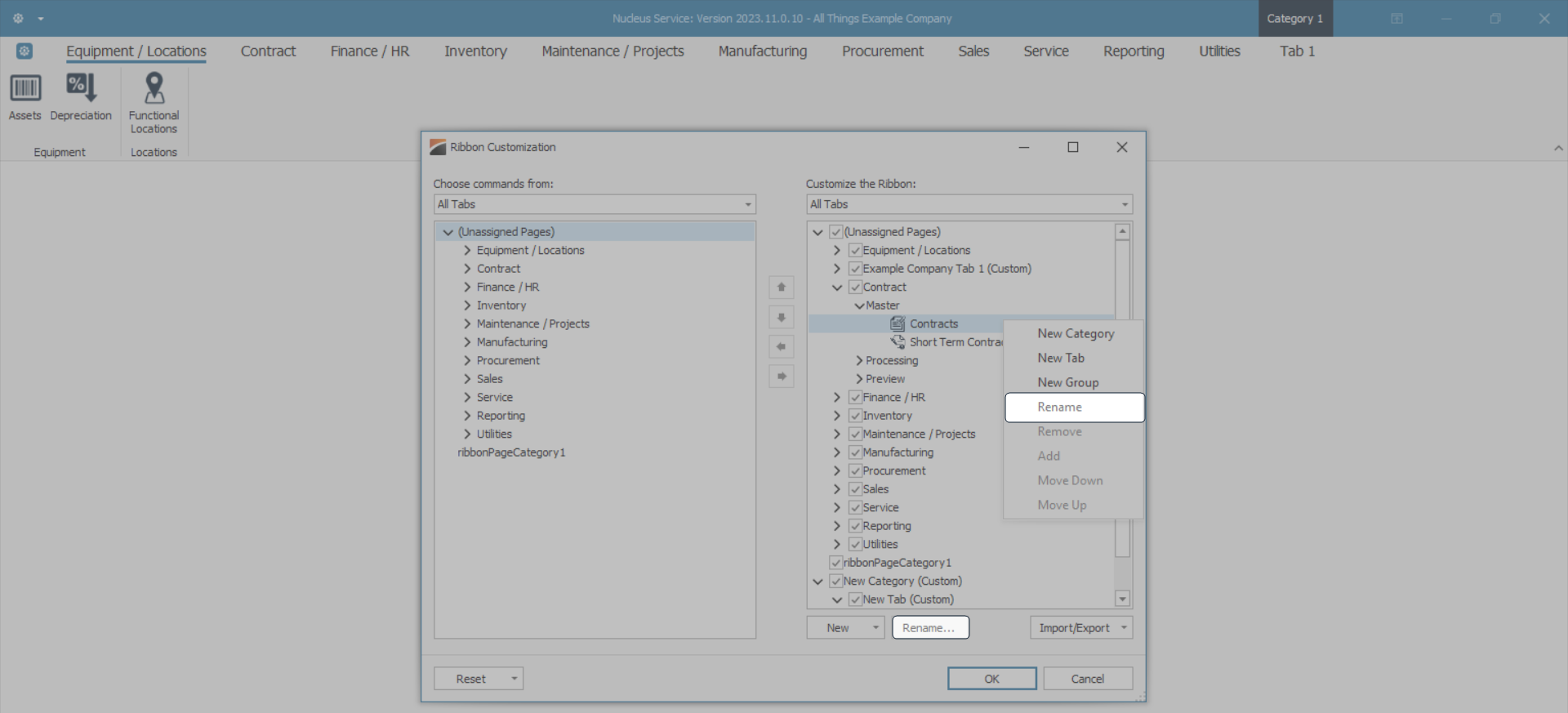Click the Cancel button
Viewport: 1568px width, 713px height.
click(x=1088, y=679)
